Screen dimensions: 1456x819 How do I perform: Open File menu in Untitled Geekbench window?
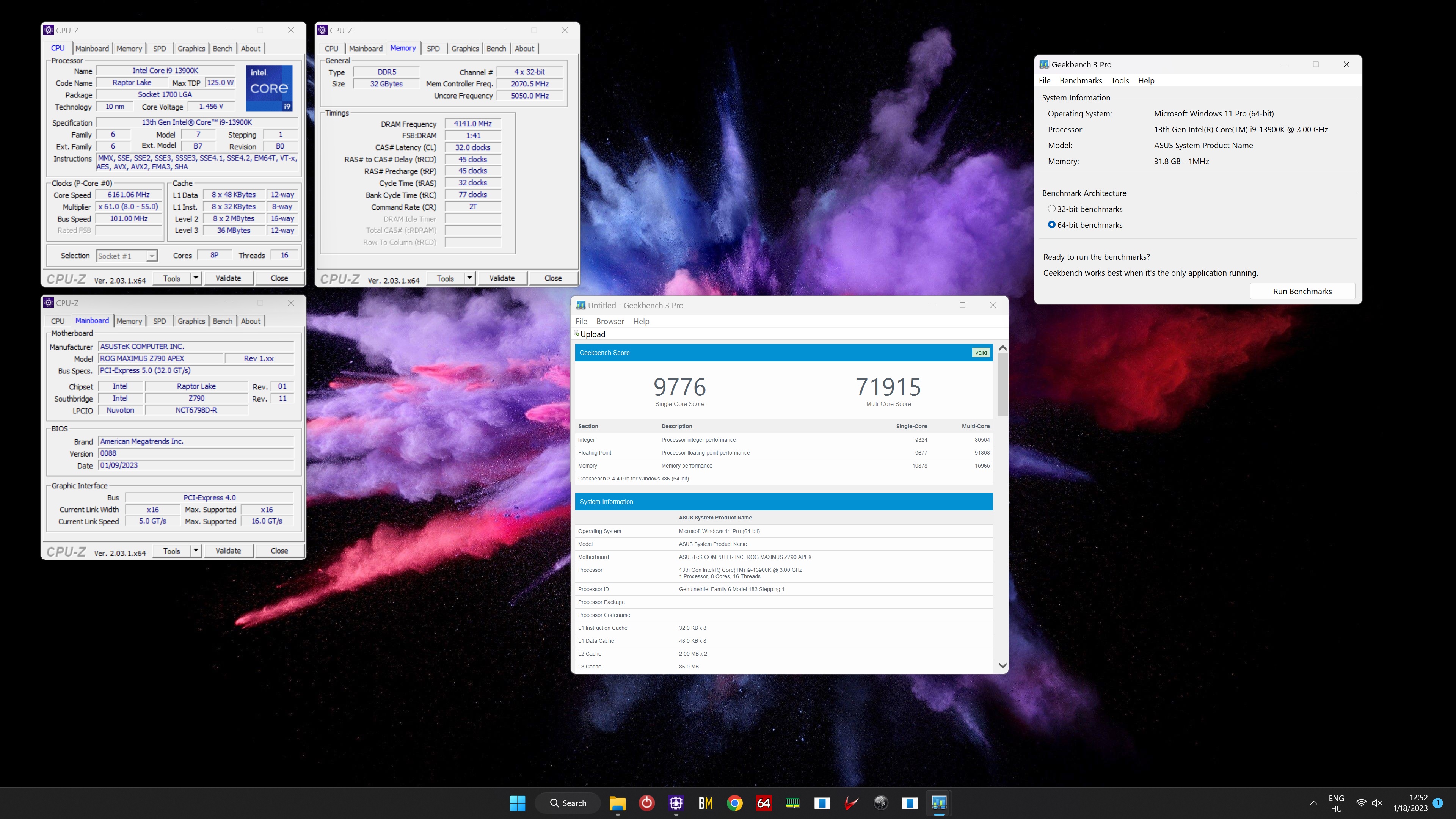tap(581, 321)
